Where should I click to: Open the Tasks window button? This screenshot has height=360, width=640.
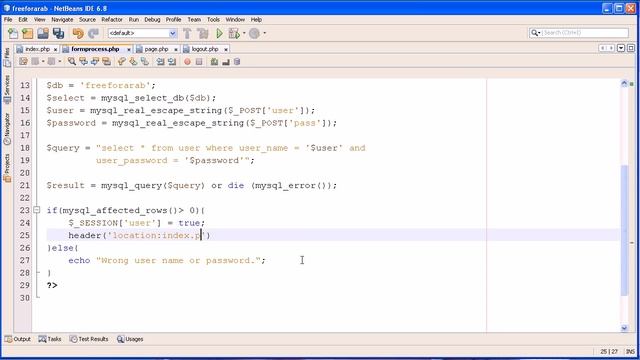point(50,339)
